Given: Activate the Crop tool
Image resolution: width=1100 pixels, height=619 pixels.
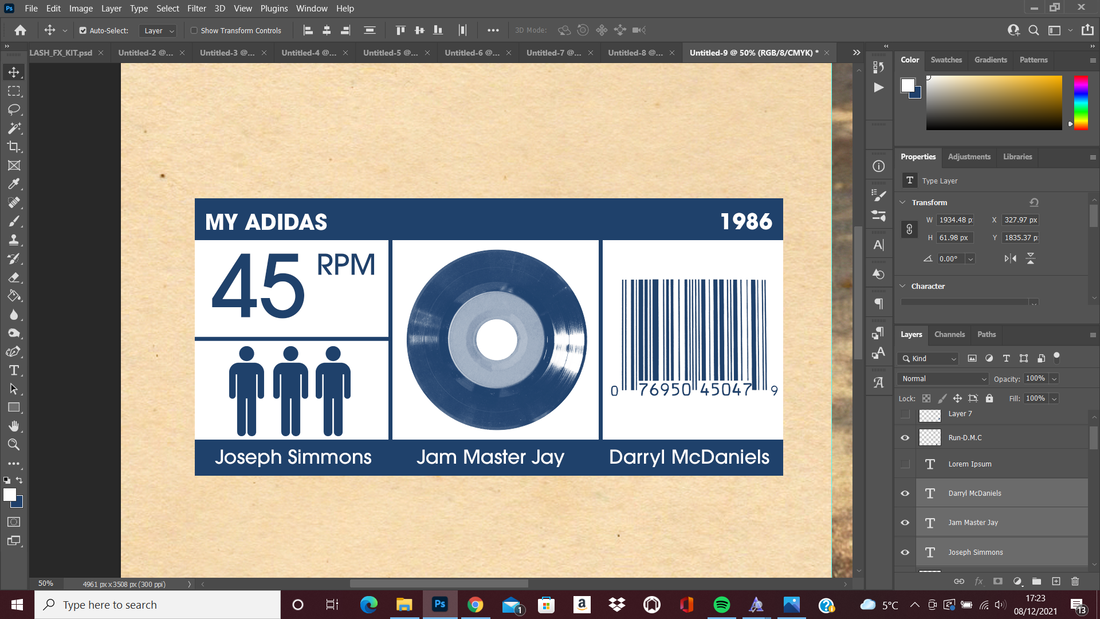Looking at the screenshot, I should pyautogui.click(x=14, y=147).
